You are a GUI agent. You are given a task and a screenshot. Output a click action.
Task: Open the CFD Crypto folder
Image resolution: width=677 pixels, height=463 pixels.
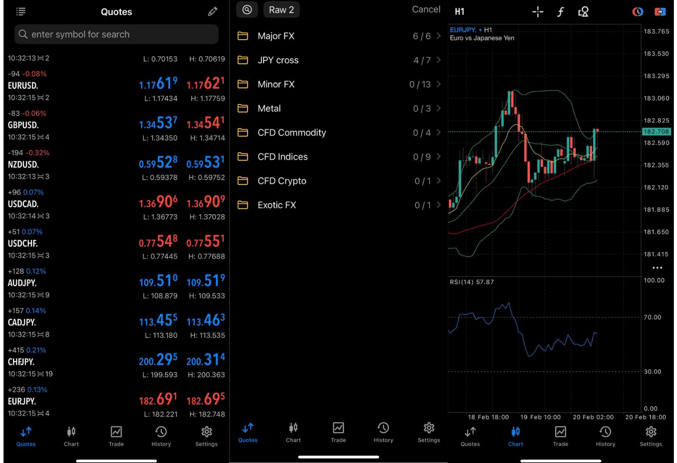338,181
